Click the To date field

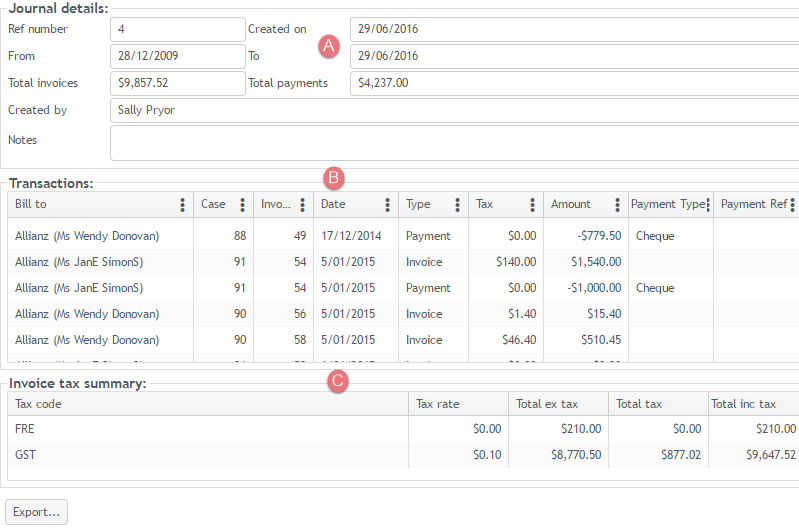coord(574,56)
